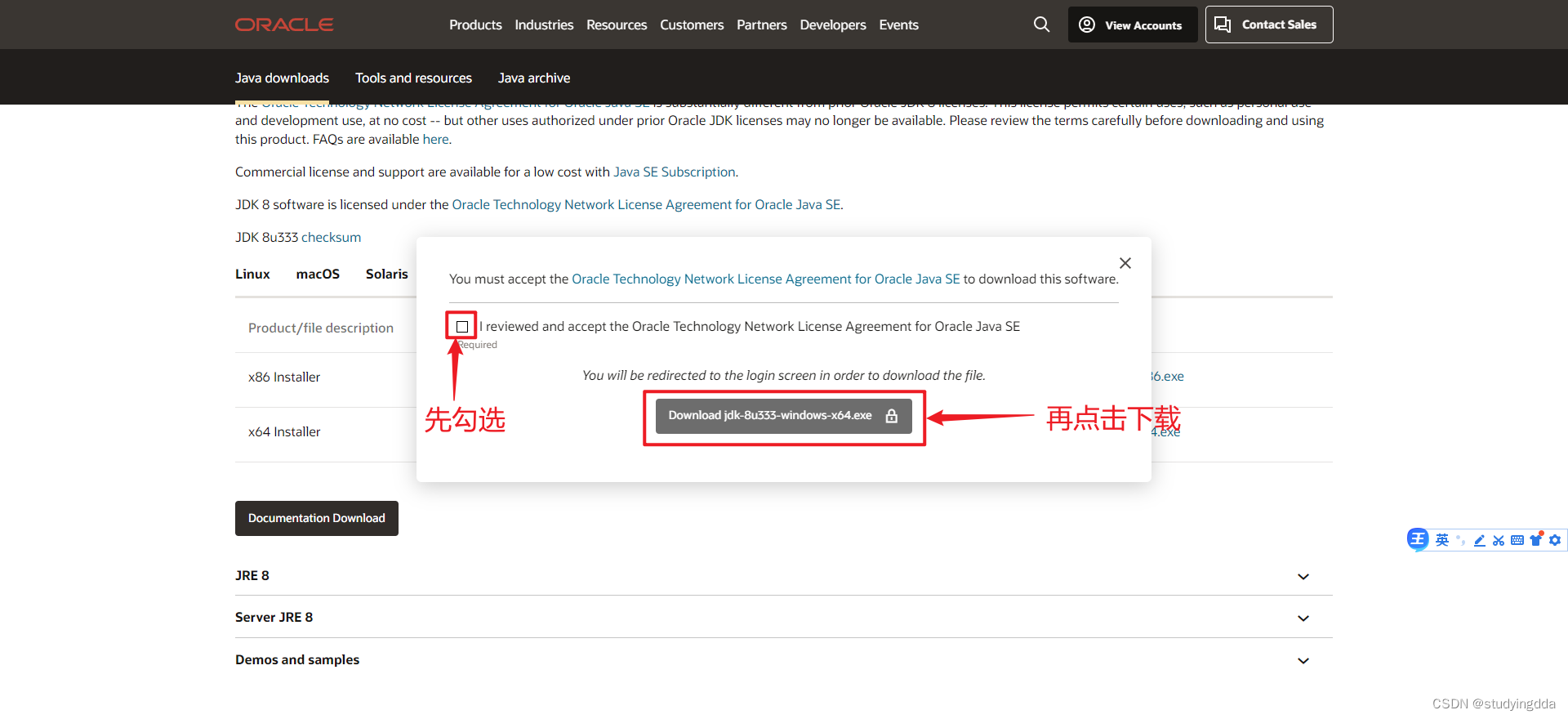Click the View Accounts button
The width and height of the screenshot is (1568, 719).
click(x=1133, y=25)
